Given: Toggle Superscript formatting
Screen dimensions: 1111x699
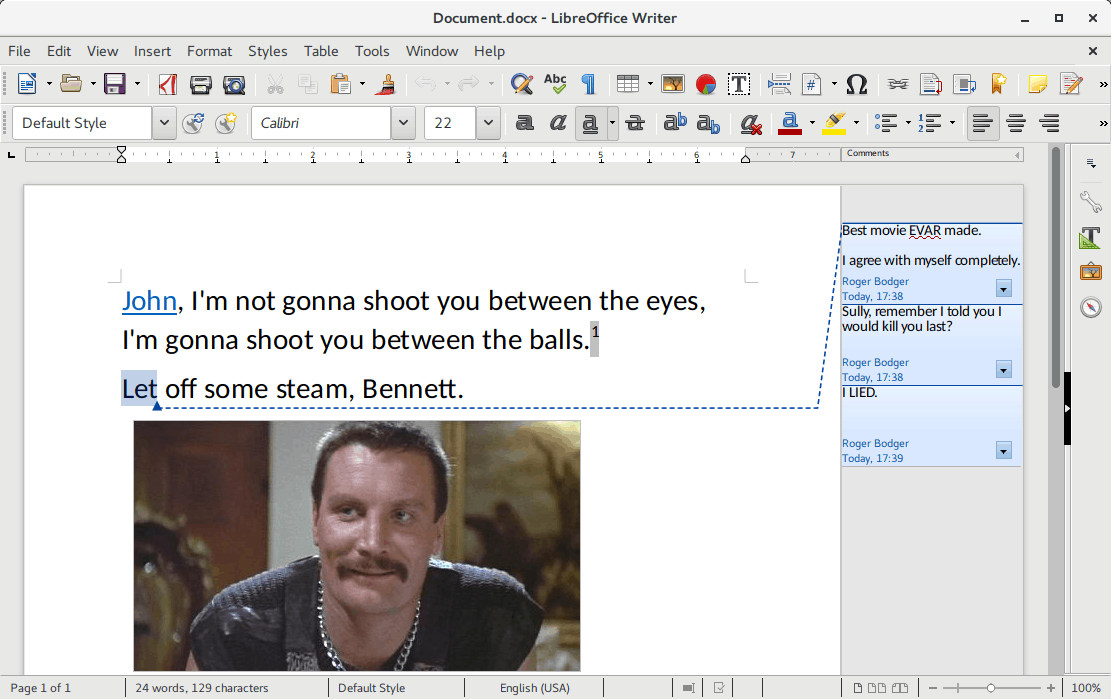Looking at the screenshot, I should pyautogui.click(x=675, y=123).
